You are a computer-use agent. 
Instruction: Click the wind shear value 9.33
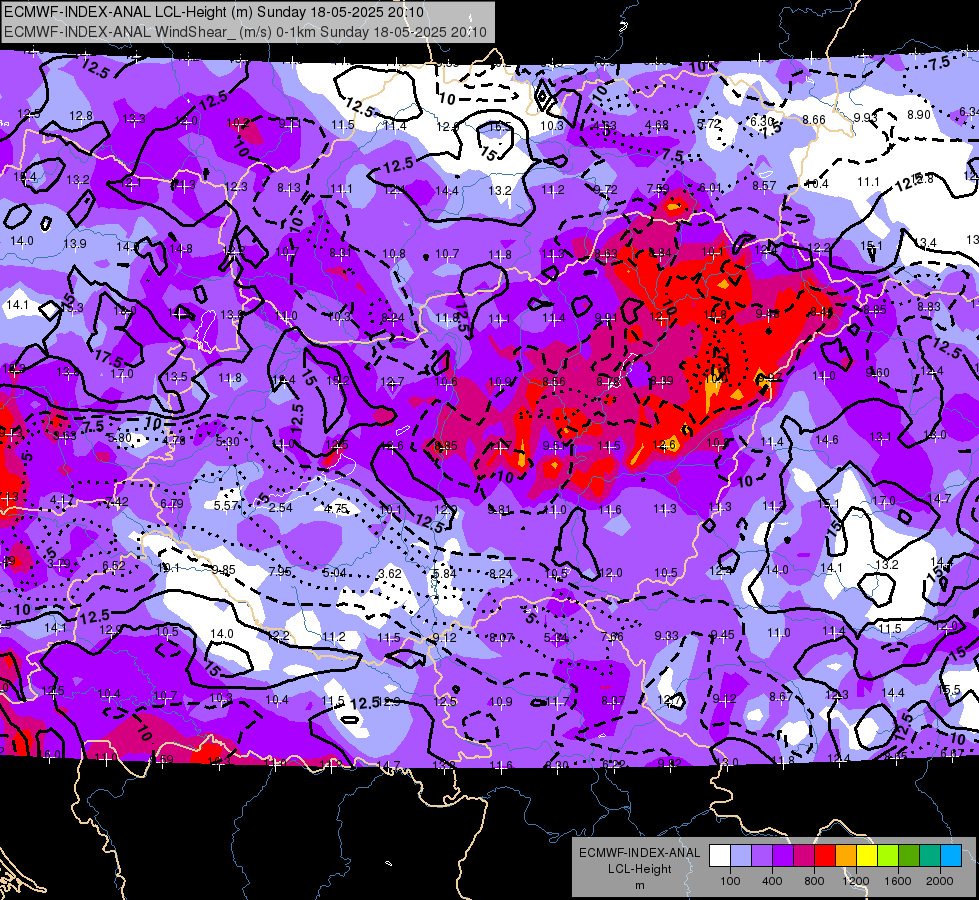[x=667, y=635]
